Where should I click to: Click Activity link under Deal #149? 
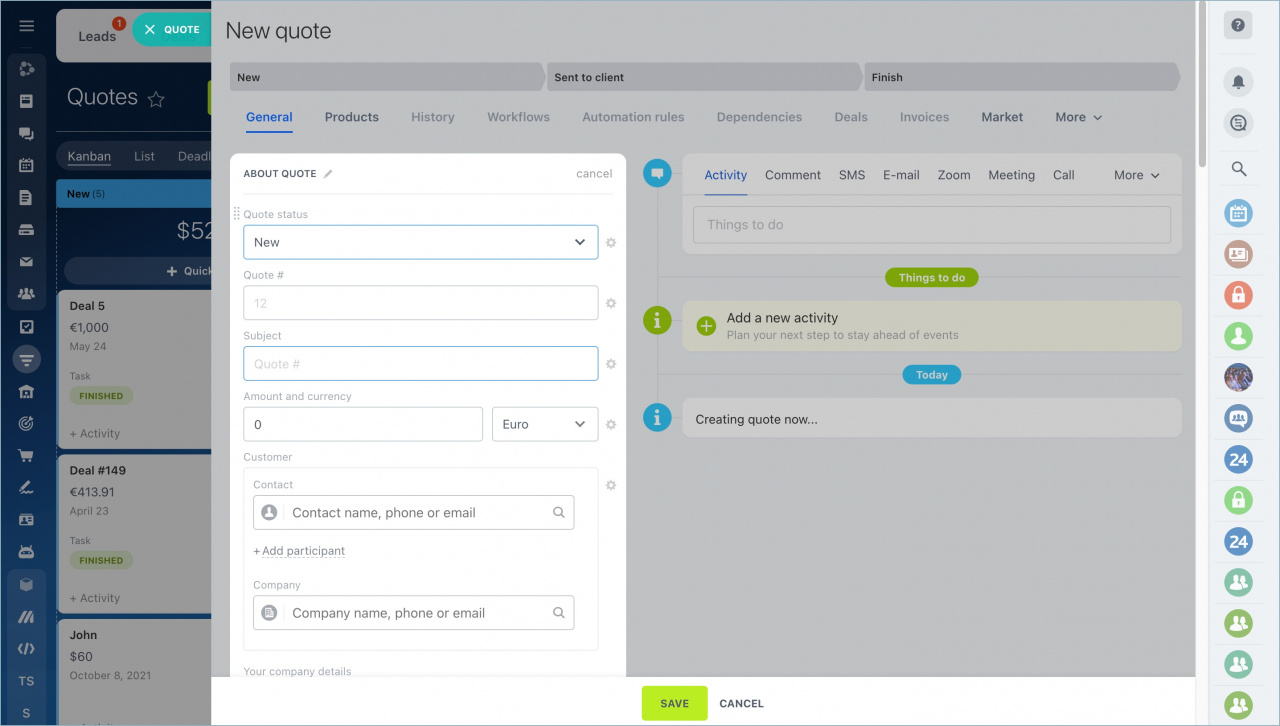(x=94, y=598)
